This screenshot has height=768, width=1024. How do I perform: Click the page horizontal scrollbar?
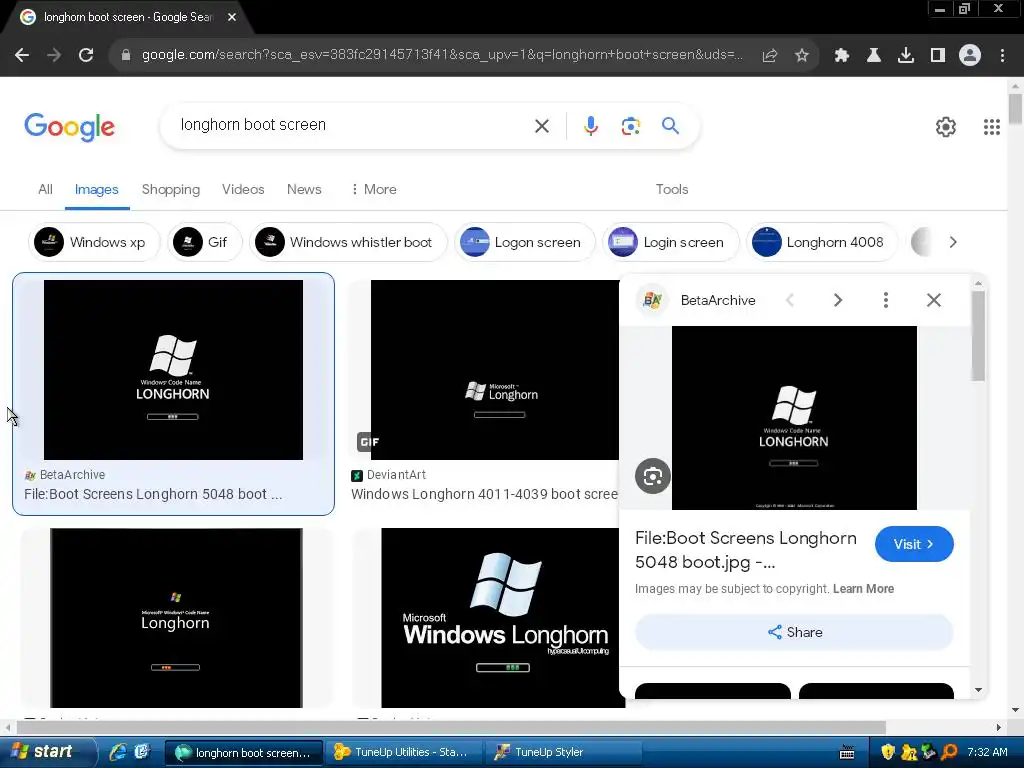click(451, 728)
